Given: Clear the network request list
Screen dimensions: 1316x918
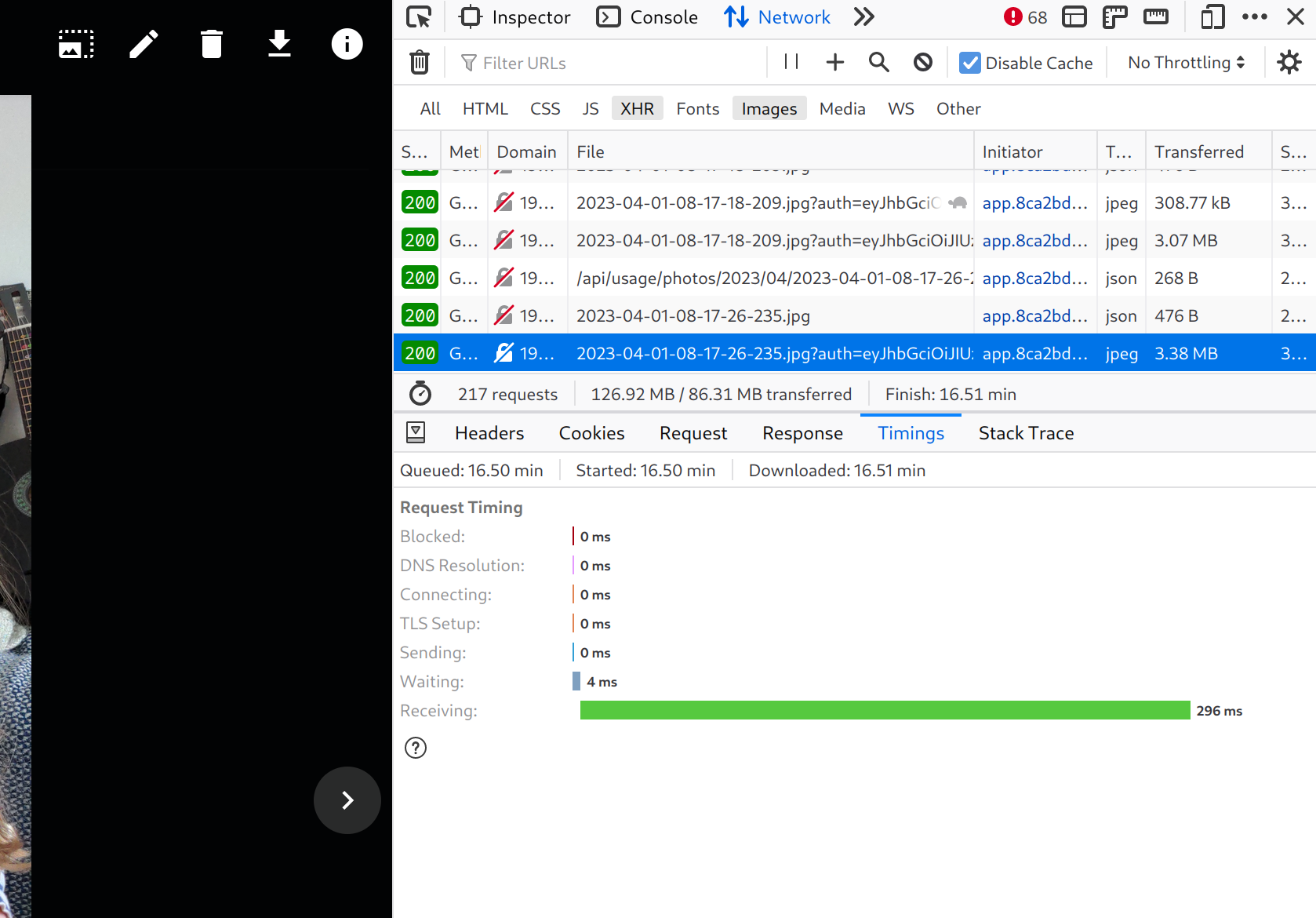Looking at the screenshot, I should coord(420,62).
